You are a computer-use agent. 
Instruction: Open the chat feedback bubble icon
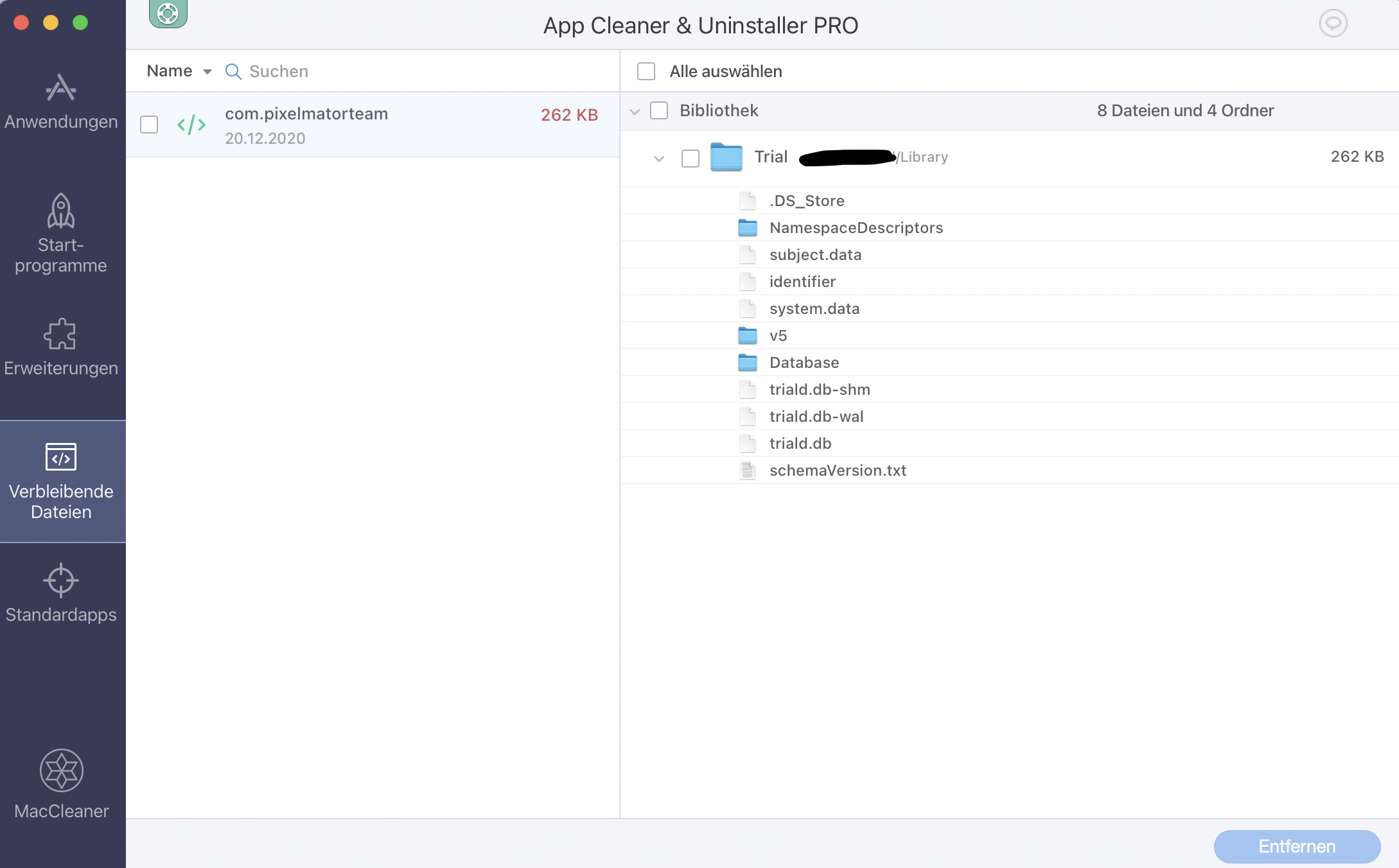click(1333, 24)
